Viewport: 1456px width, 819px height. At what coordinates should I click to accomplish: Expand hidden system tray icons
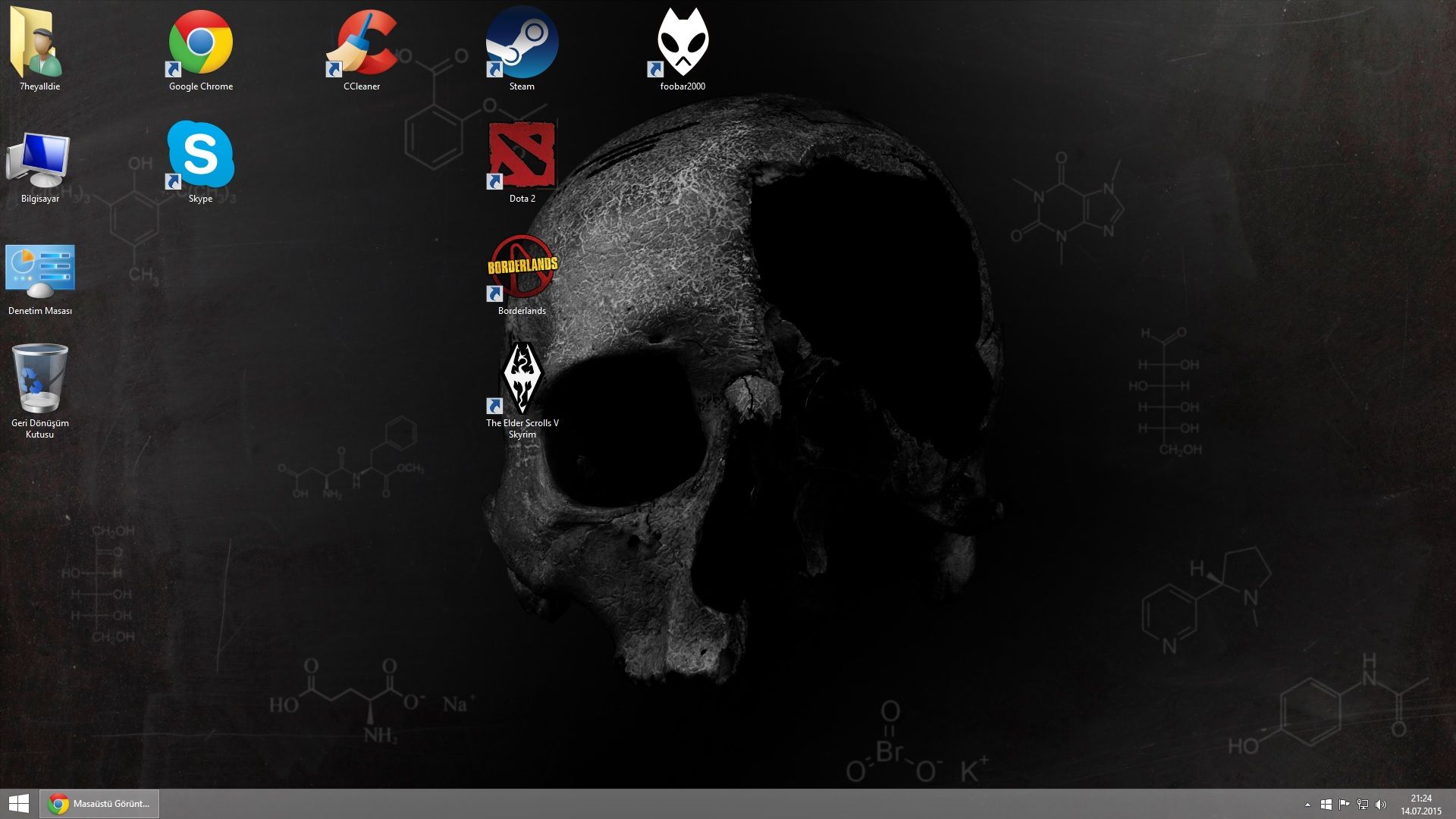[x=1307, y=805]
